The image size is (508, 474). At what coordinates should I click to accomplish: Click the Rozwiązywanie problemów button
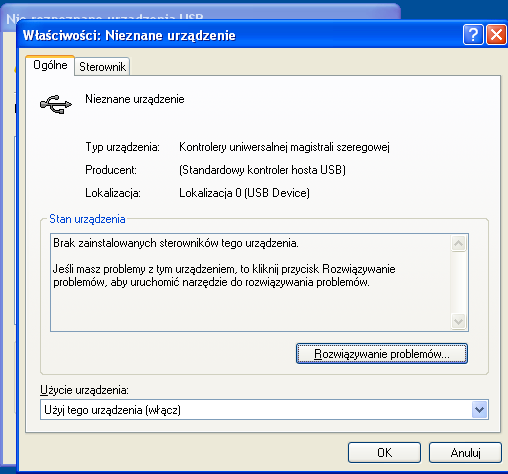pyautogui.click(x=382, y=354)
